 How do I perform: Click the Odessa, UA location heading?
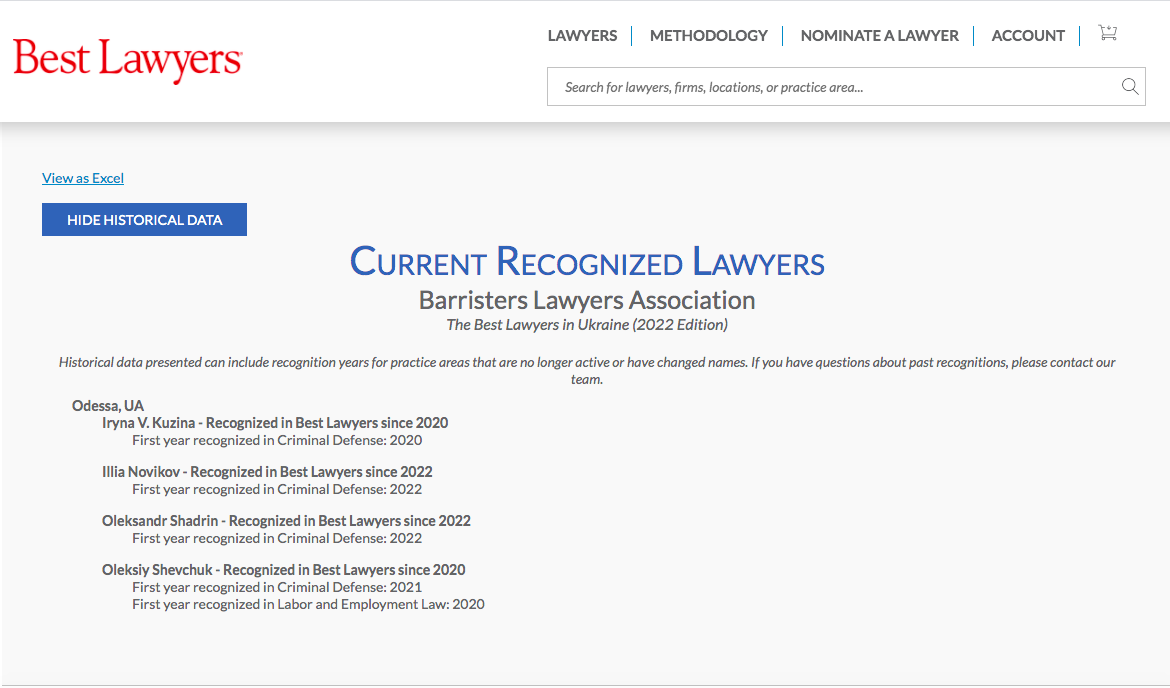(x=107, y=406)
